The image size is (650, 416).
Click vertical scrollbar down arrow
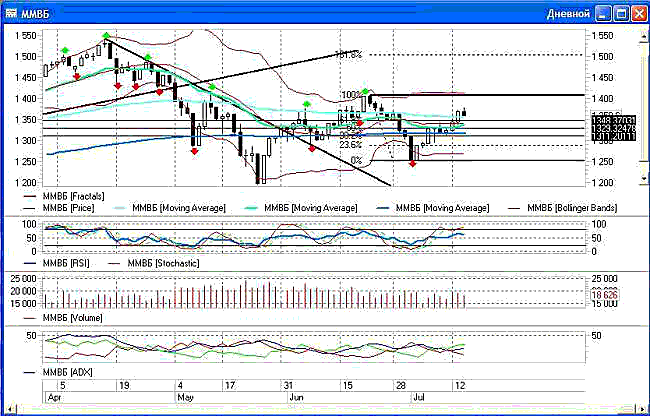[643, 178]
